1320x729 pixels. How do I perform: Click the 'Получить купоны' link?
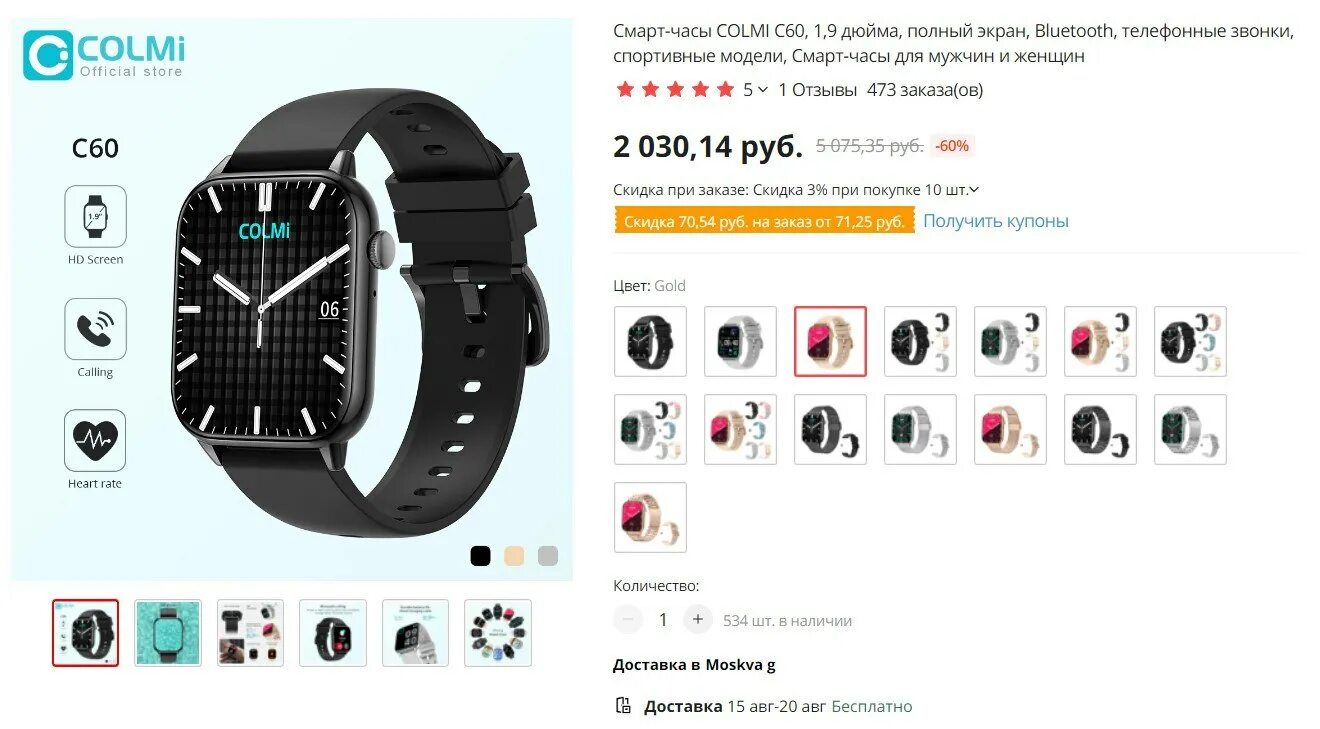coord(996,221)
